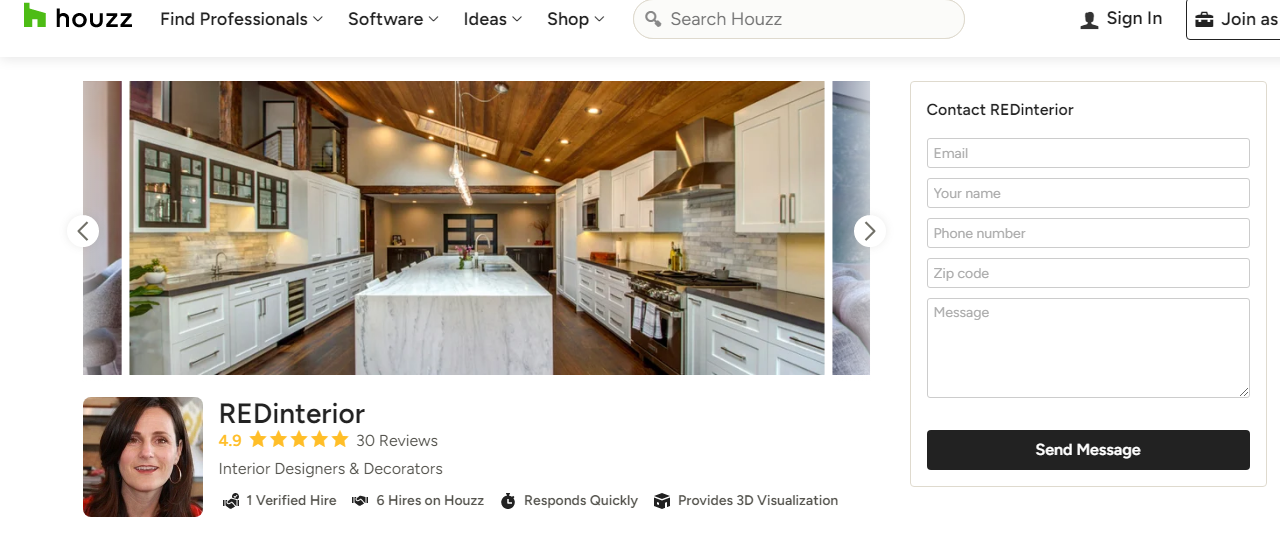Click the 6 Hires on Houzz handshake icon
1280x533 pixels.
(360, 501)
